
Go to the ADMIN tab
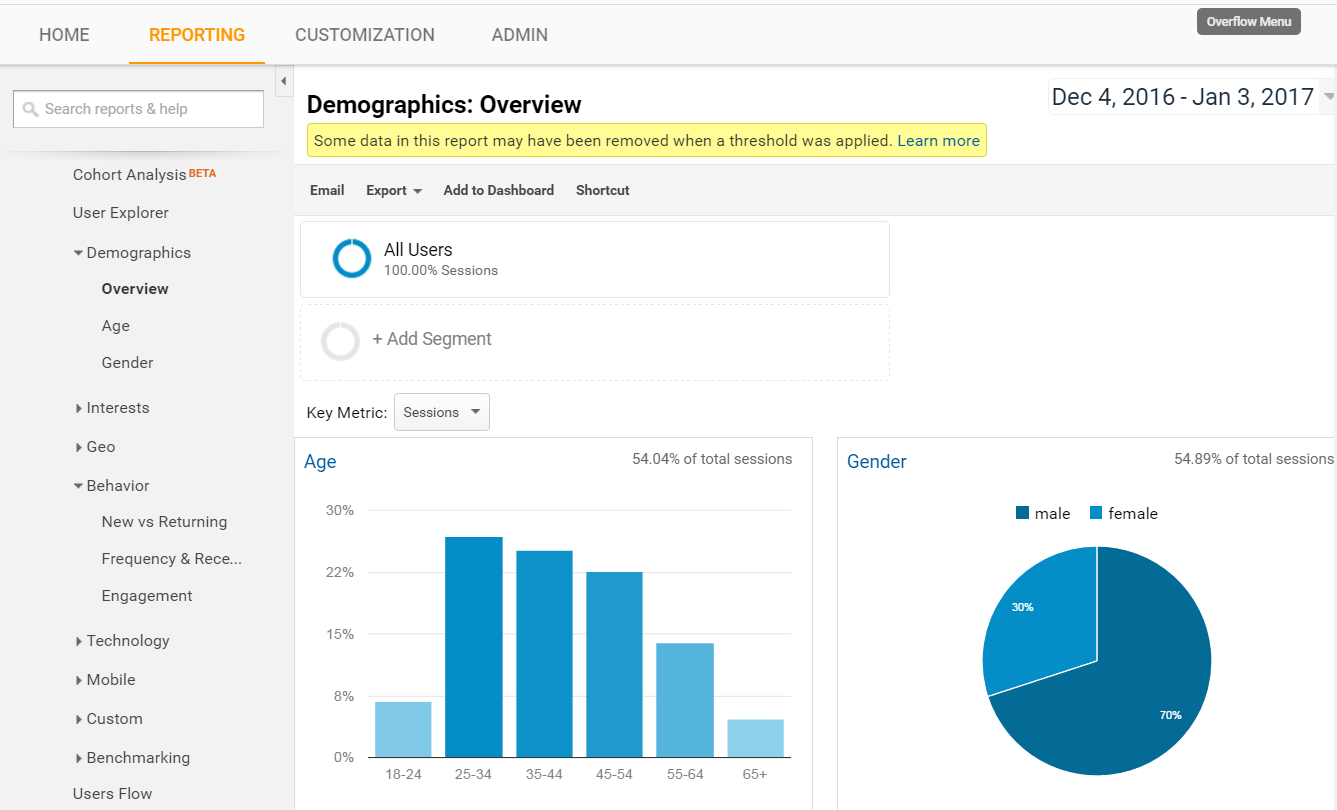coord(520,35)
